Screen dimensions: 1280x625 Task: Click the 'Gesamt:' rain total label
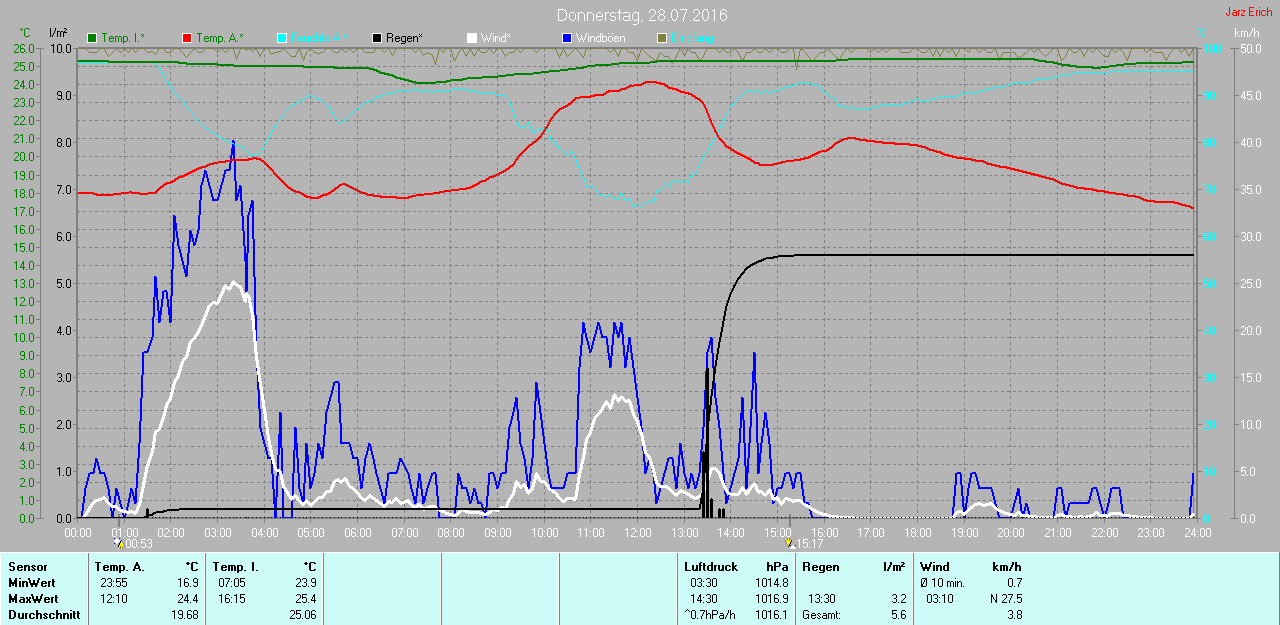(x=821, y=615)
